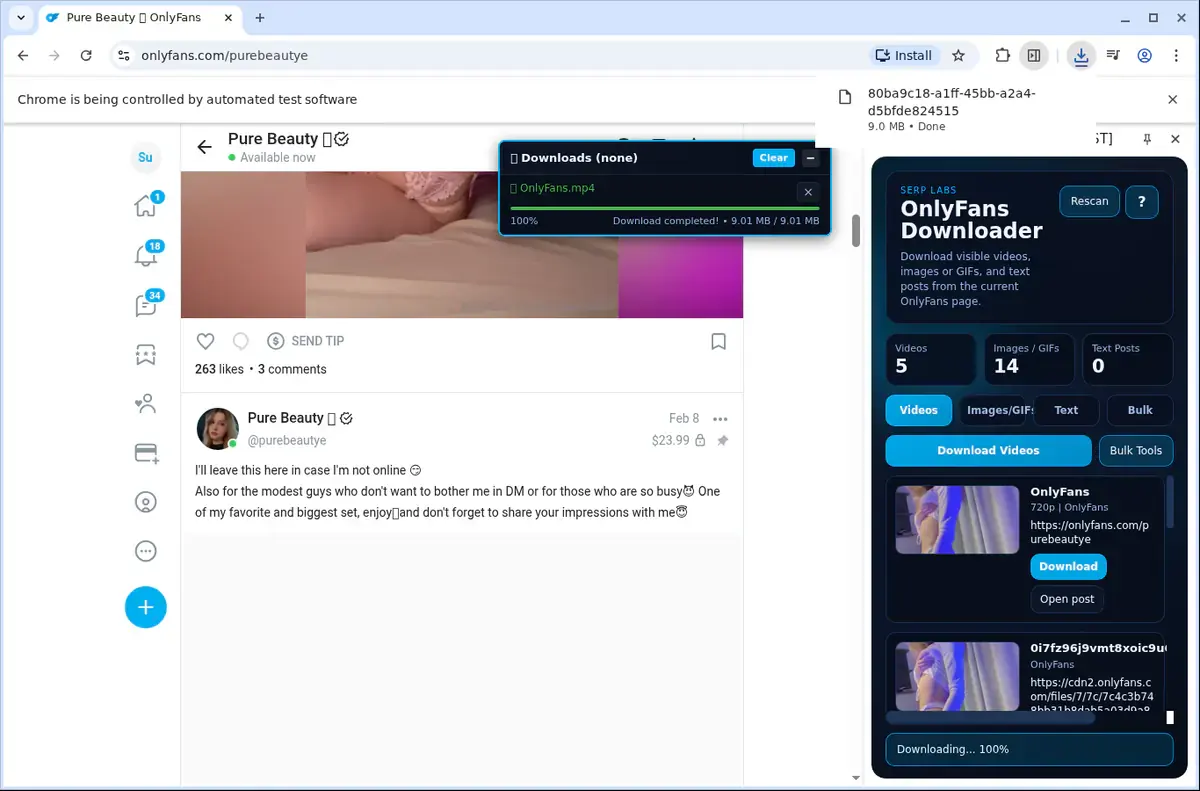Open Chrome extensions puzzle icon
Viewport: 1200px width, 791px height.
pos(1003,56)
